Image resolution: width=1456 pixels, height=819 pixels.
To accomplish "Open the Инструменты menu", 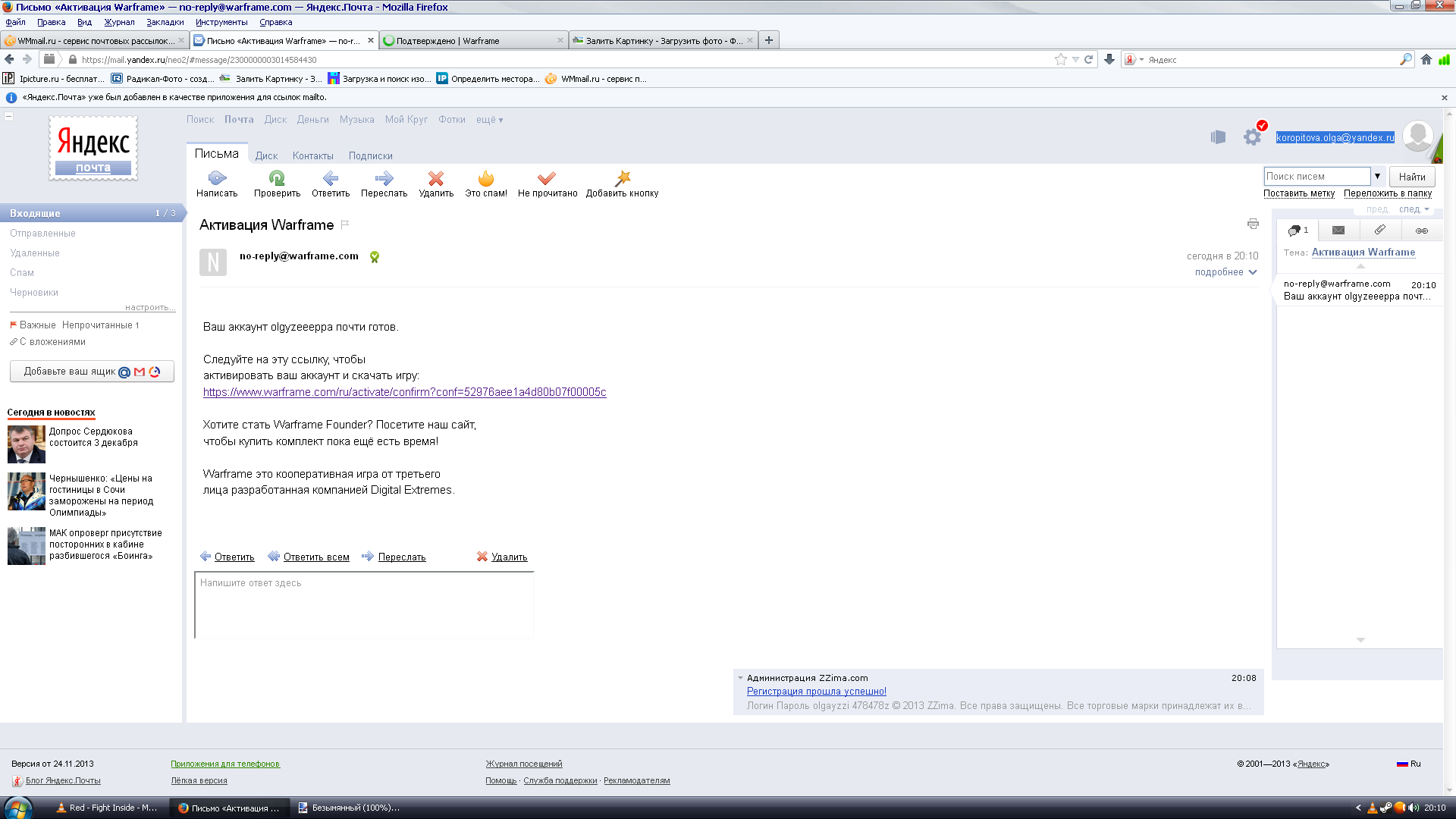I will tap(221, 22).
